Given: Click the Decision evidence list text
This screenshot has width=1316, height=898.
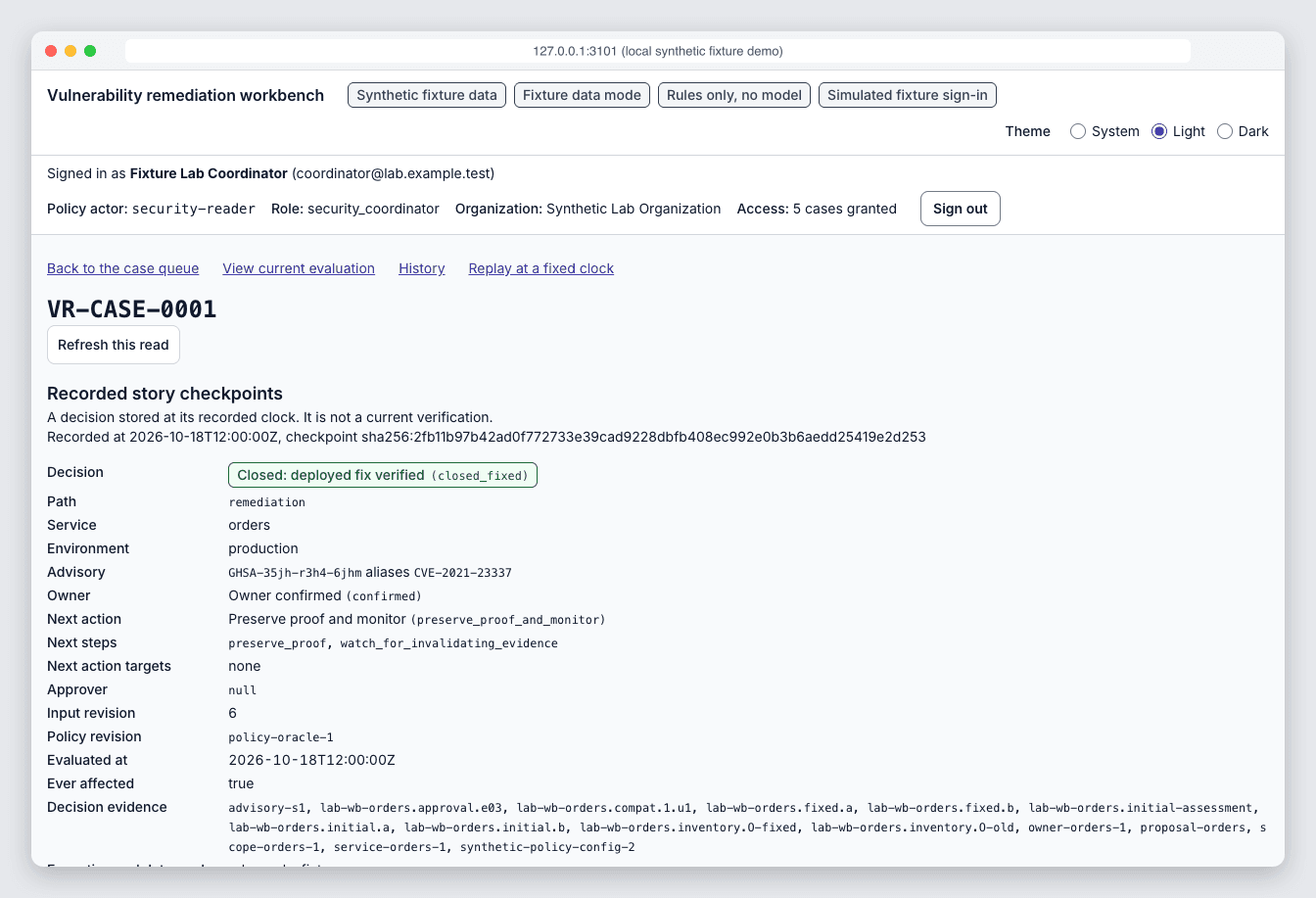Looking at the screenshot, I should point(747,827).
